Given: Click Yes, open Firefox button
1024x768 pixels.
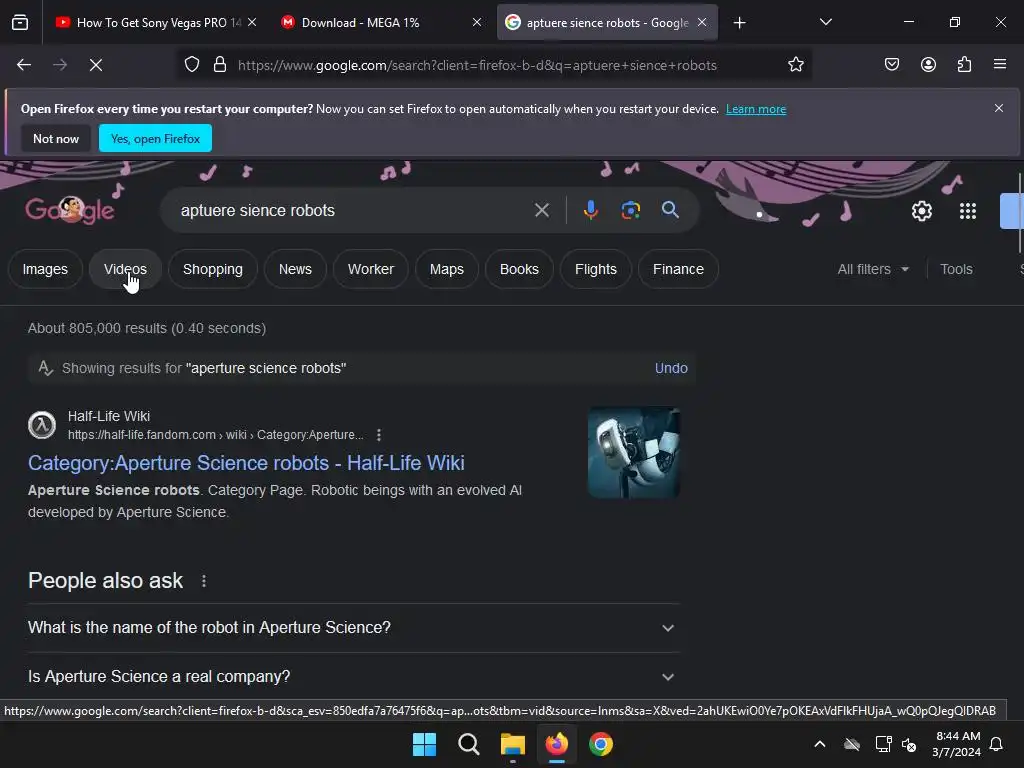Looking at the screenshot, I should pos(155,138).
